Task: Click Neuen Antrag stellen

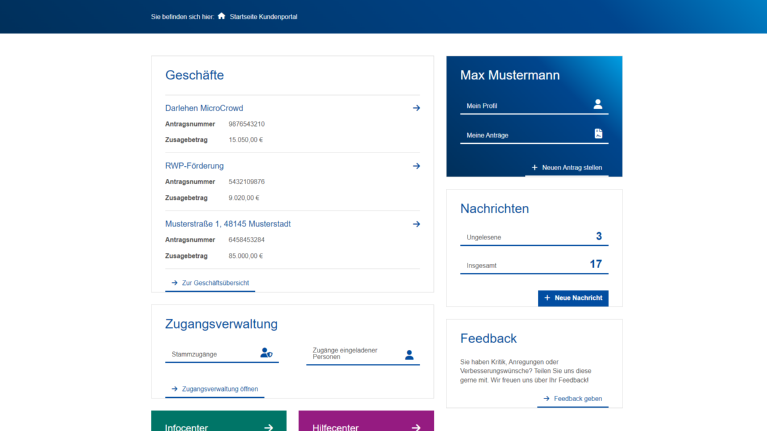Action: click(567, 168)
